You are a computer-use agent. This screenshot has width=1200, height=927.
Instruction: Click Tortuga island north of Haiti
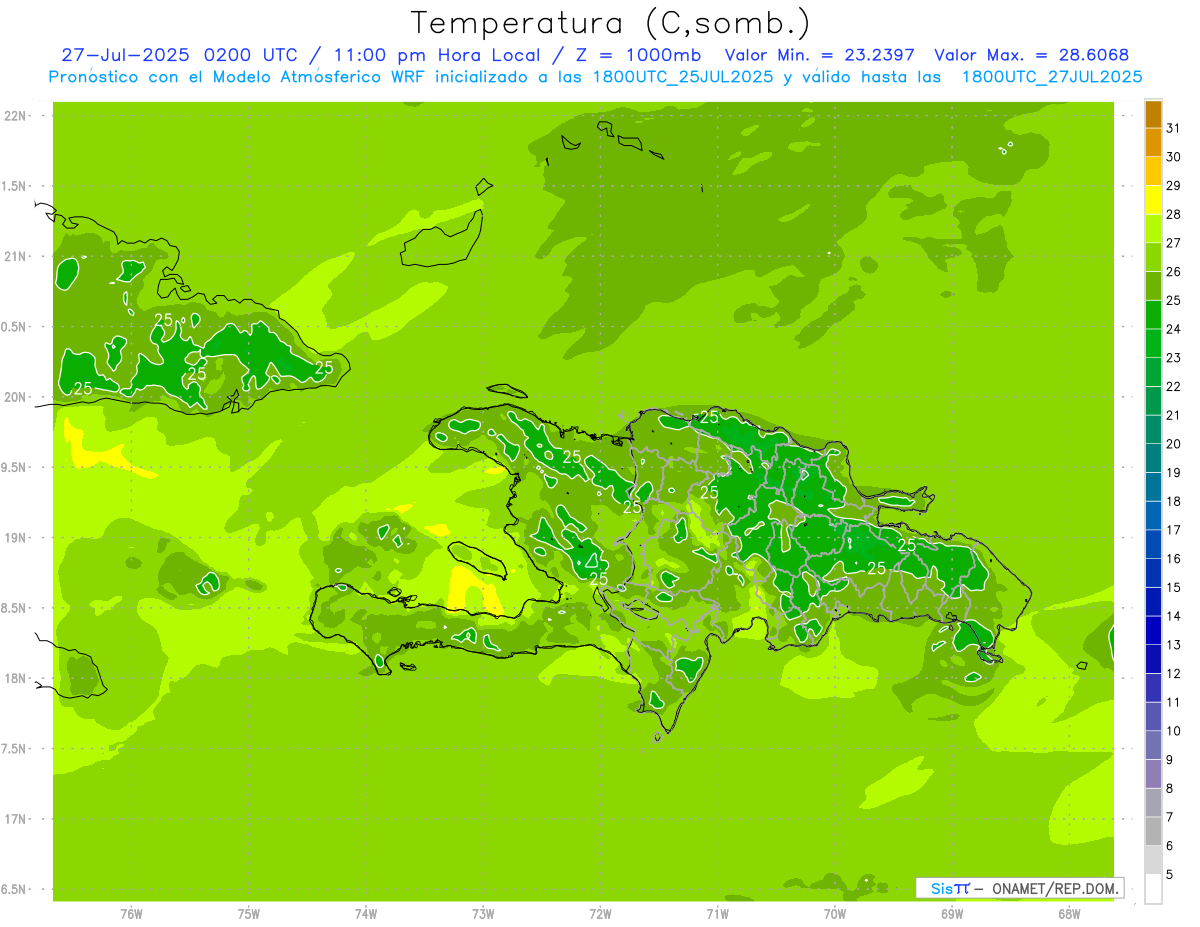tap(507, 391)
